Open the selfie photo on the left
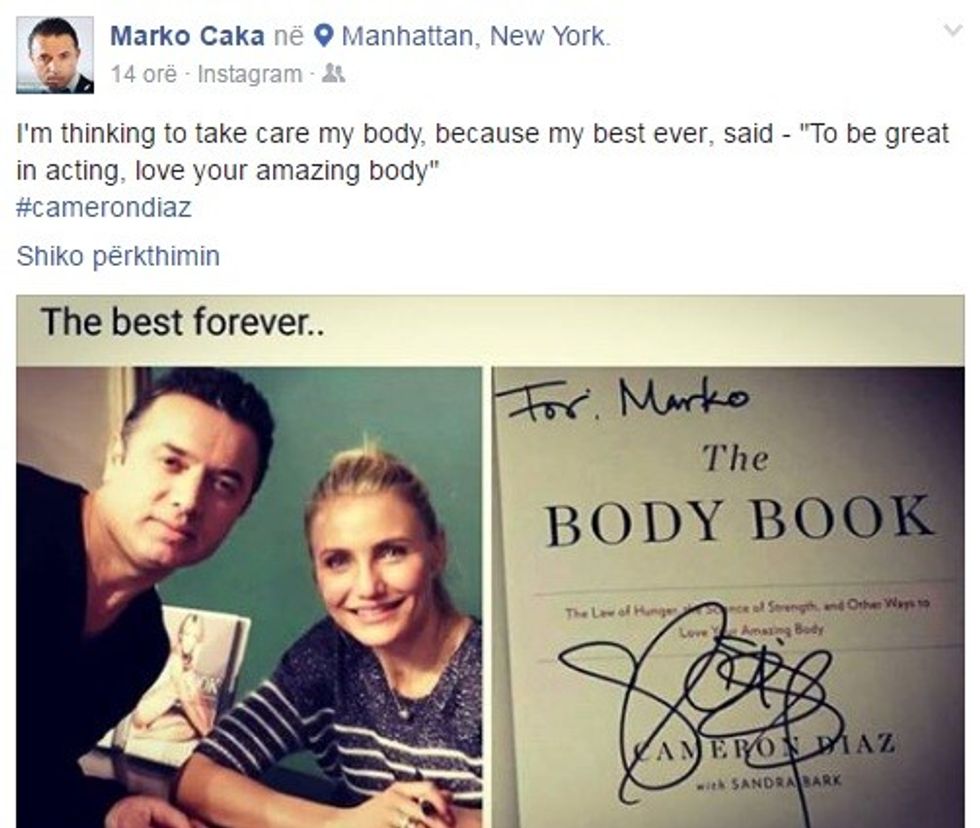This screenshot has height=828, width=980. [x=249, y=597]
